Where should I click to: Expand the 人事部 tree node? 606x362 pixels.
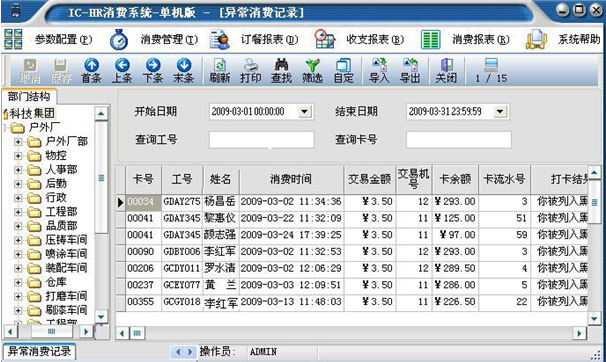[x=18, y=170]
